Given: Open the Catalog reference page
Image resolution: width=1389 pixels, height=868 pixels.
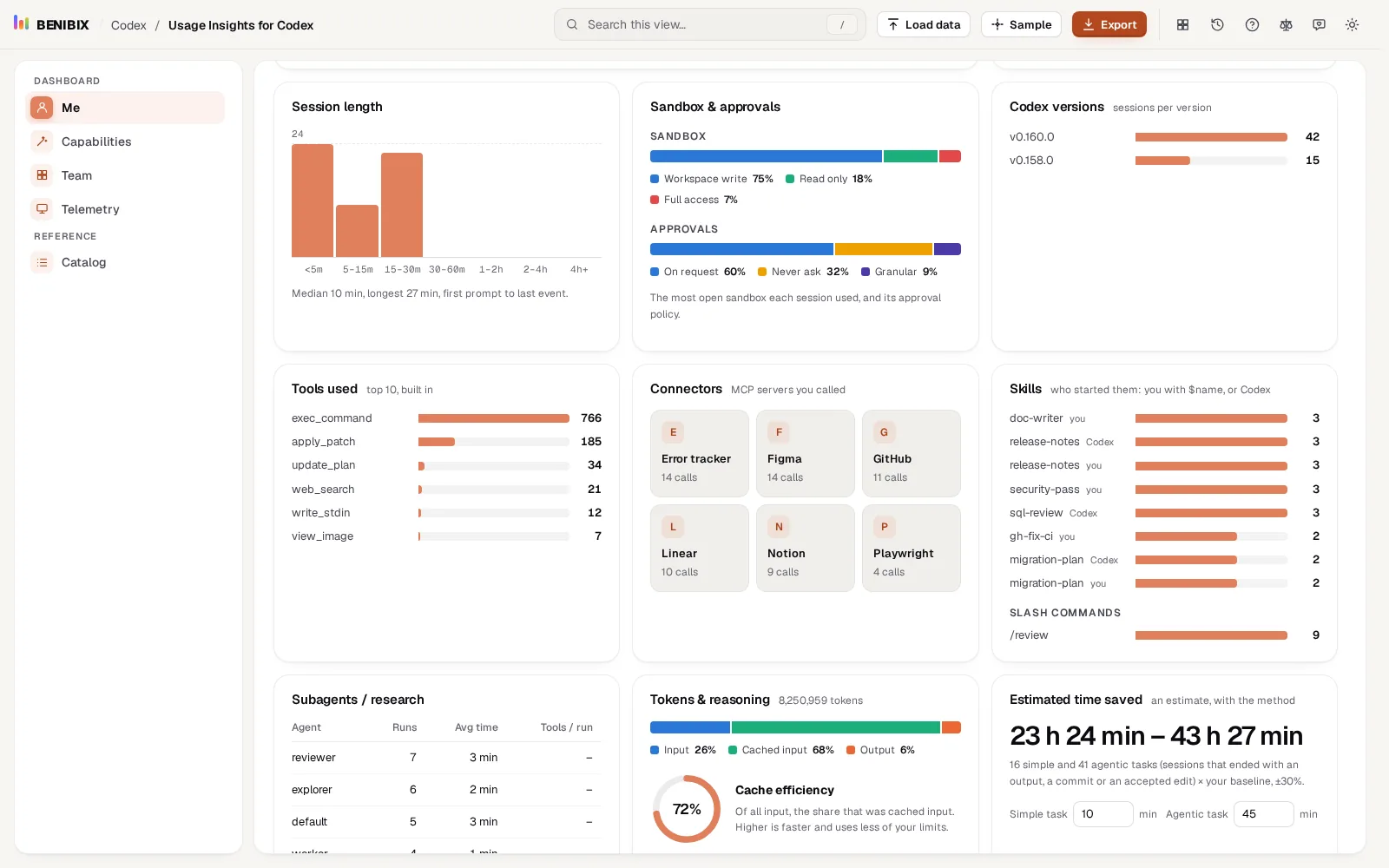Looking at the screenshot, I should [x=125, y=262].
